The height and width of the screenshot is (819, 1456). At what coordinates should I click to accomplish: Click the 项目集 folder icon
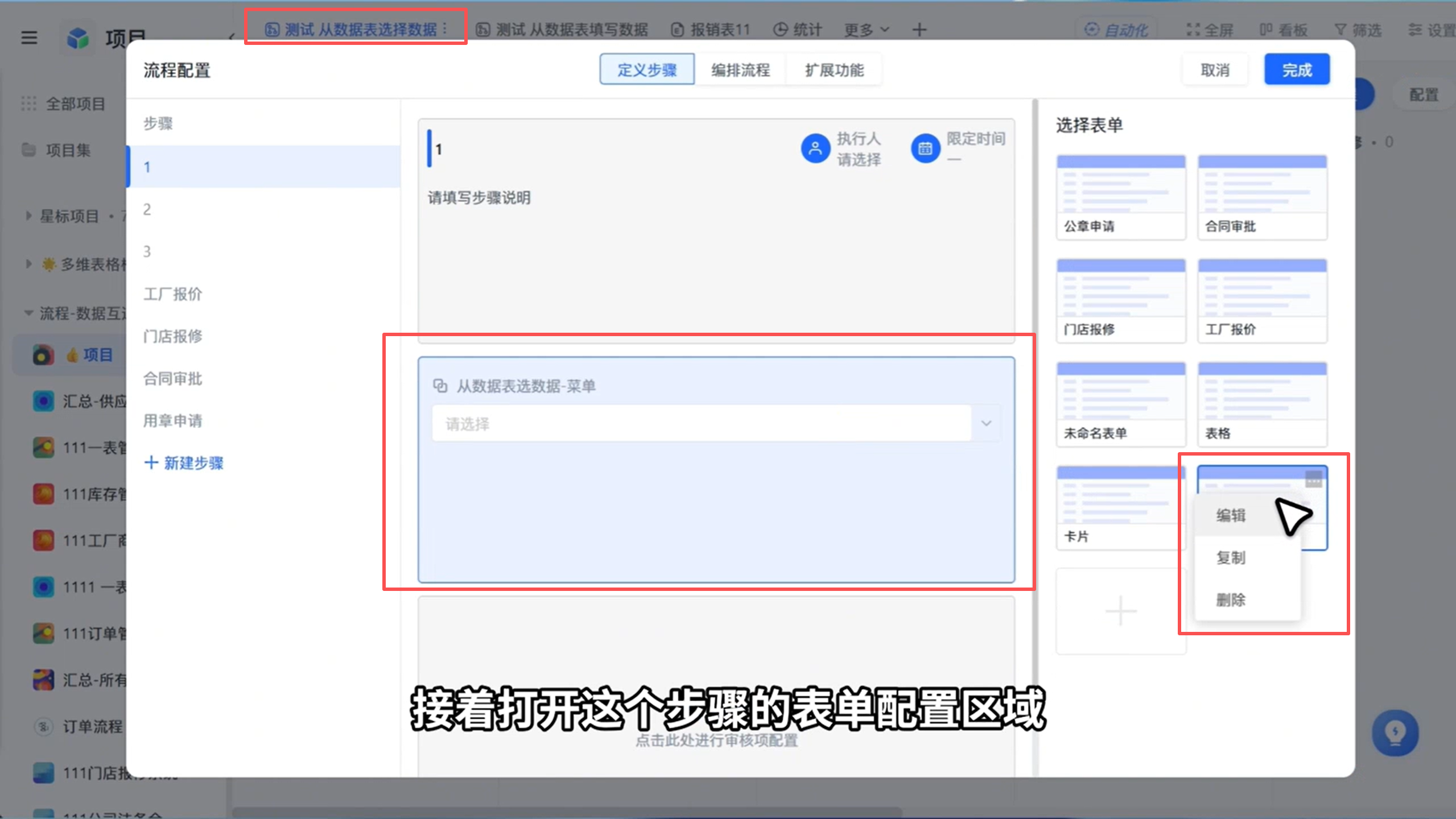[x=28, y=150]
